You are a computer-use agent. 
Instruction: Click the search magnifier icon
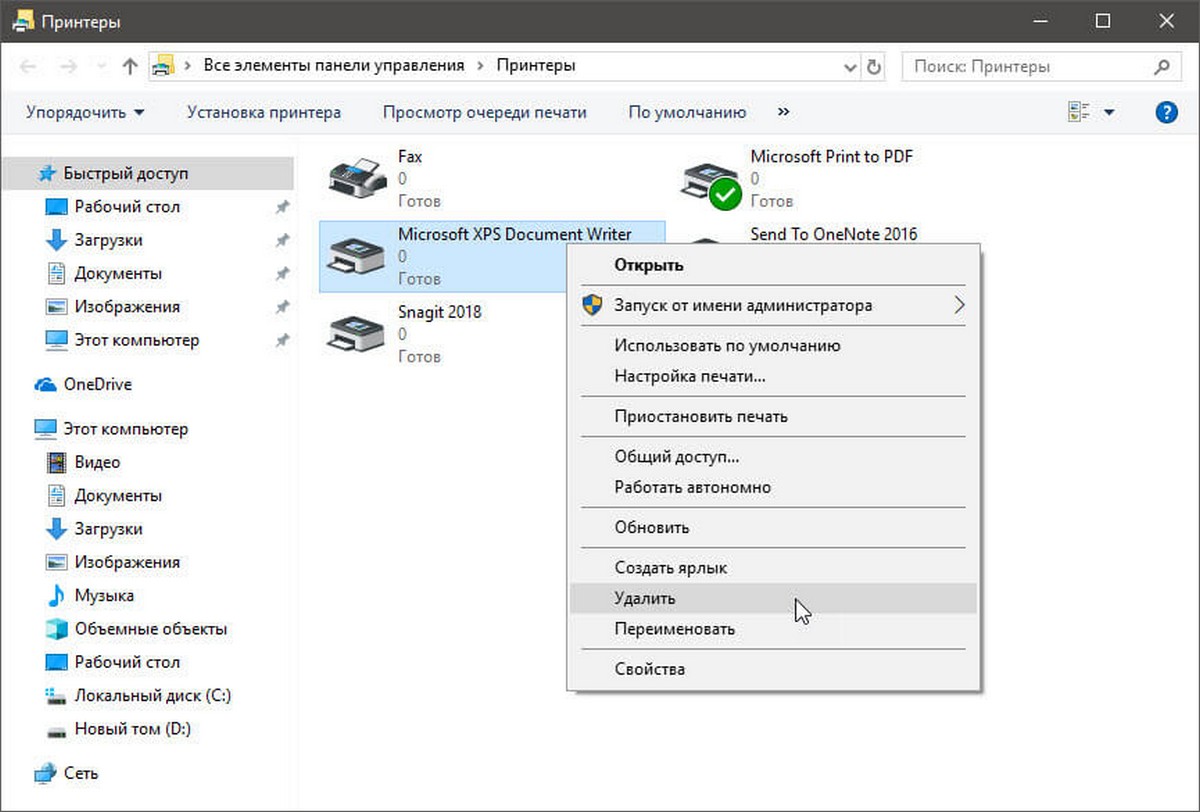coord(1161,67)
